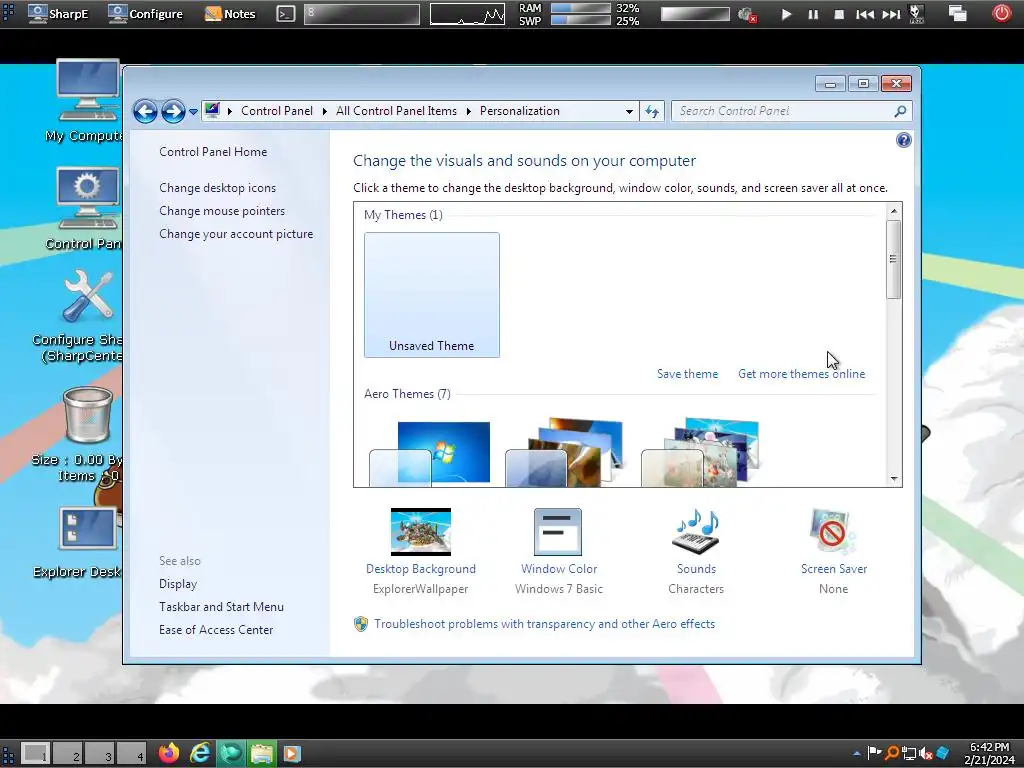The image size is (1024, 768).
Task: Open the My Computer desktop icon
Action: [88, 100]
